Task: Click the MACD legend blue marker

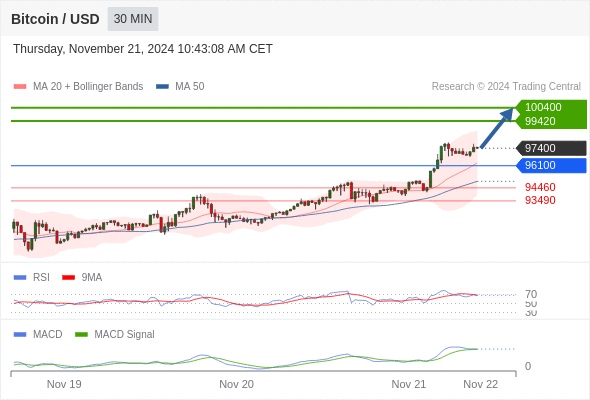Action: [20, 335]
